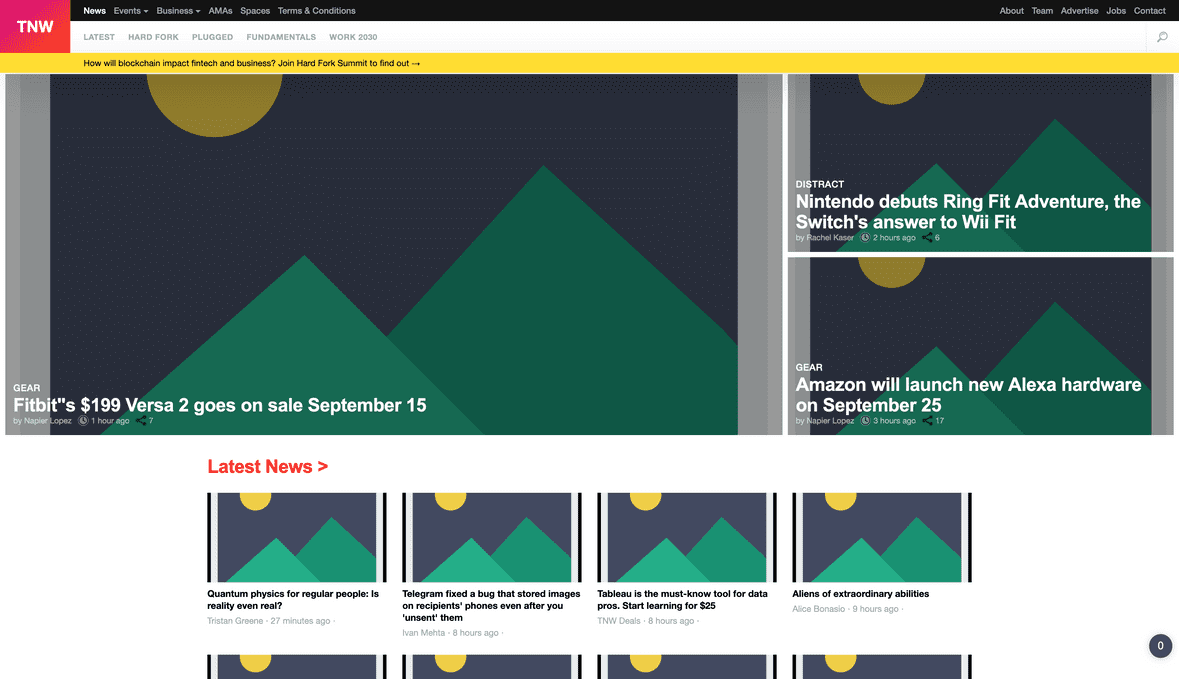Click the Quantum physics article thumbnail
The width and height of the screenshot is (1179, 679).
296,537
